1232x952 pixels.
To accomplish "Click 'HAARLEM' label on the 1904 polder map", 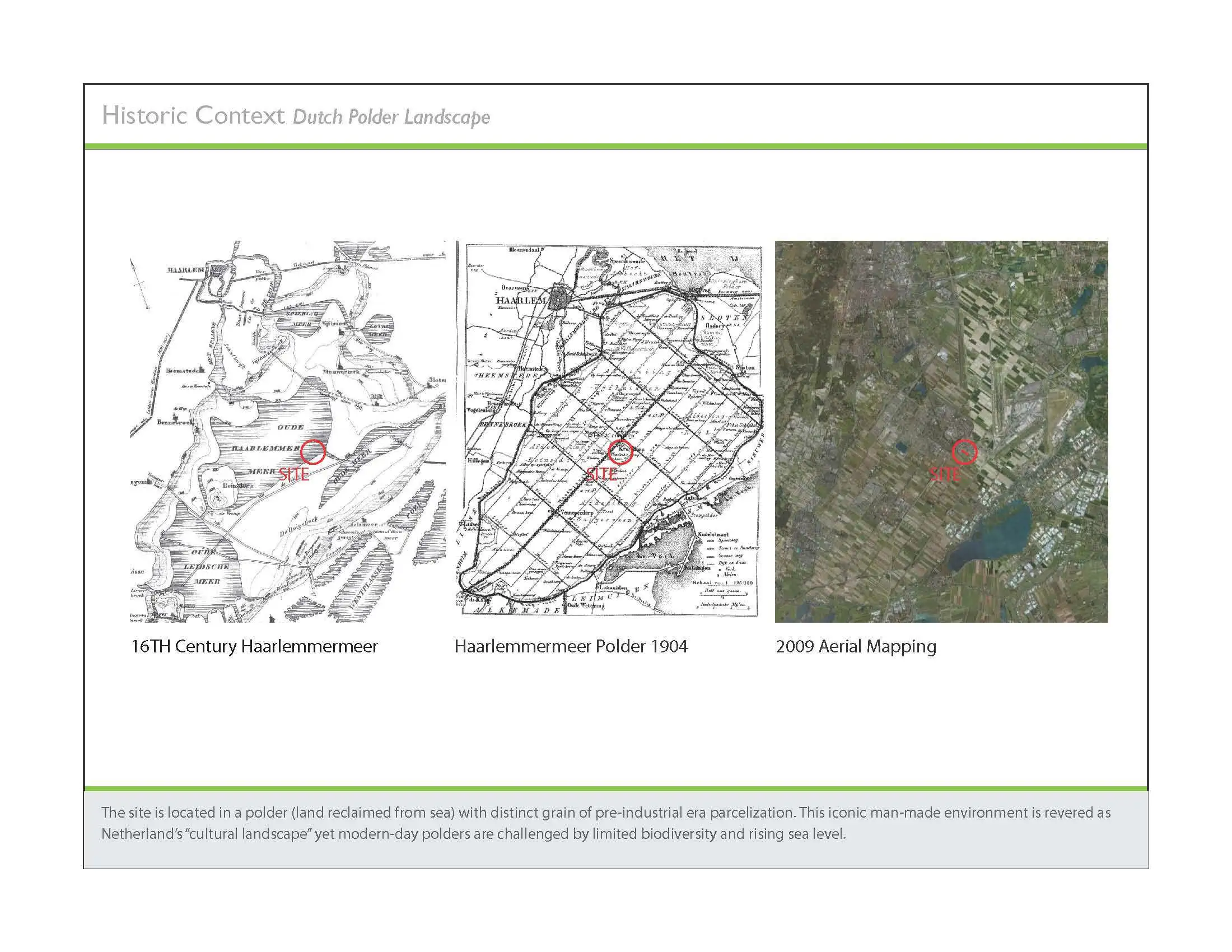I will click(521, 300).
